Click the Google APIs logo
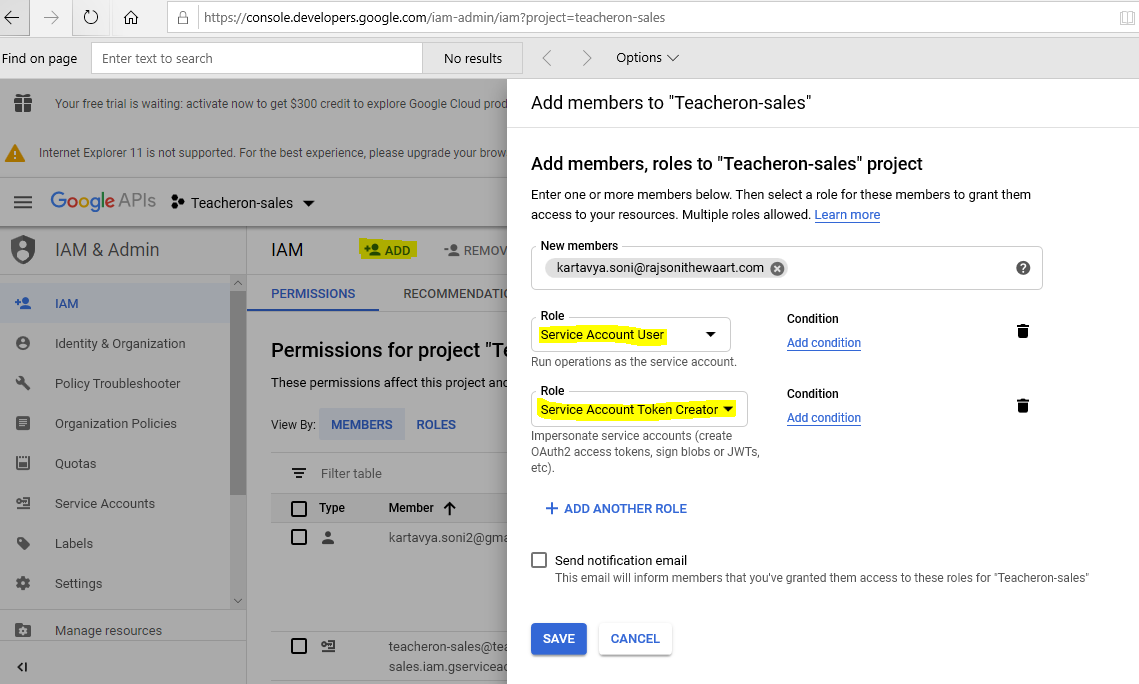Viewport: 1139px width, 684px height. [102, 201]
